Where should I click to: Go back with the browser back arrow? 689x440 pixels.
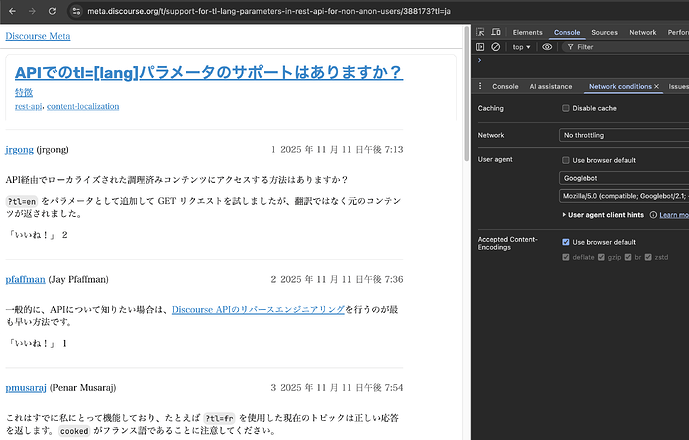(x=12, y=11)
